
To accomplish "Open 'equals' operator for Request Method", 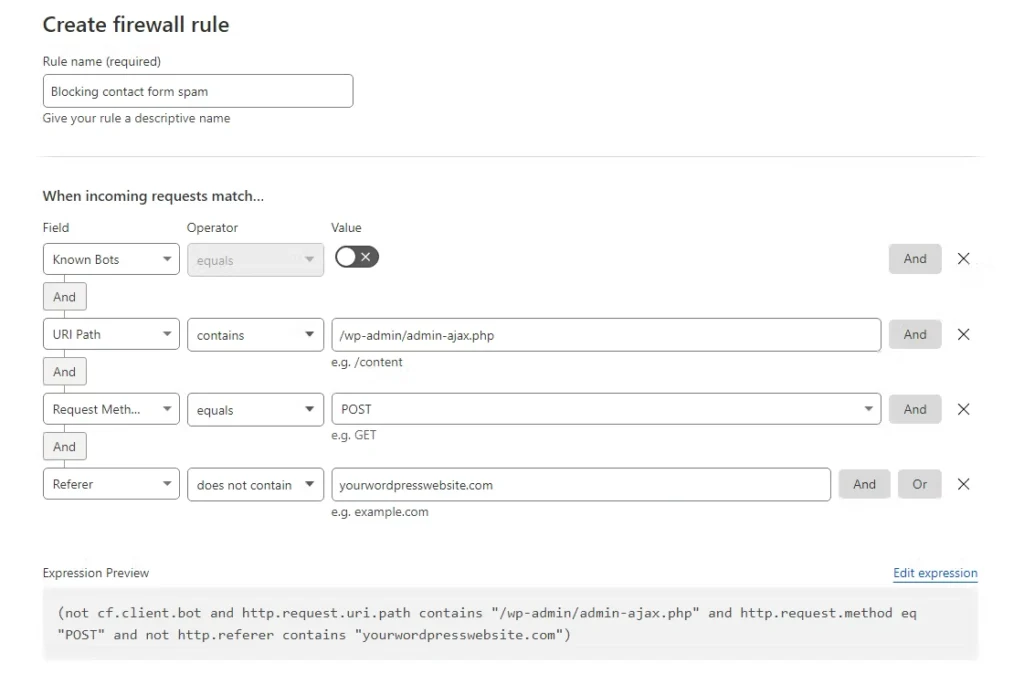I will 255,409.
